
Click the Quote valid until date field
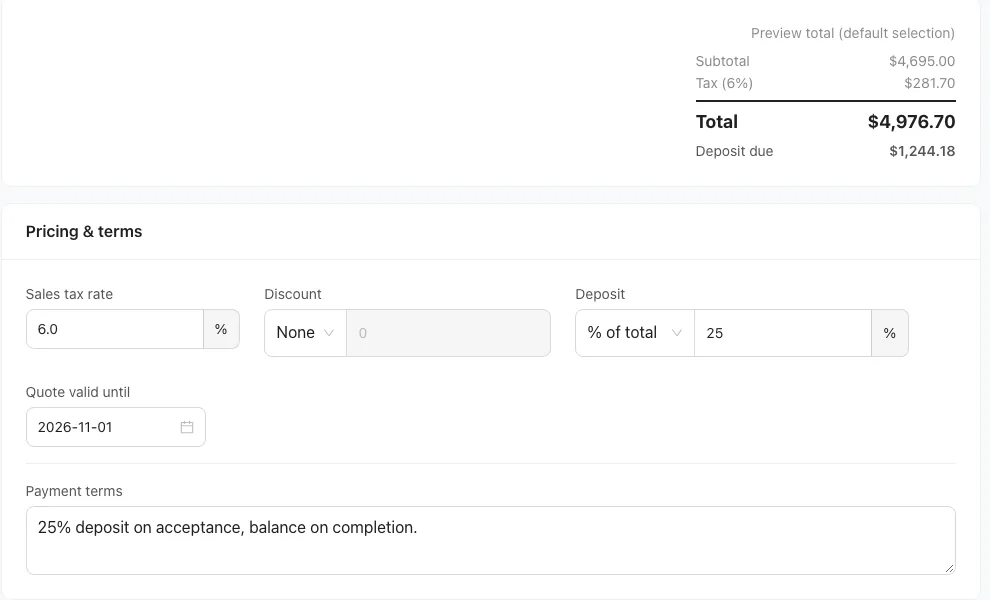(x=116, y=427)
